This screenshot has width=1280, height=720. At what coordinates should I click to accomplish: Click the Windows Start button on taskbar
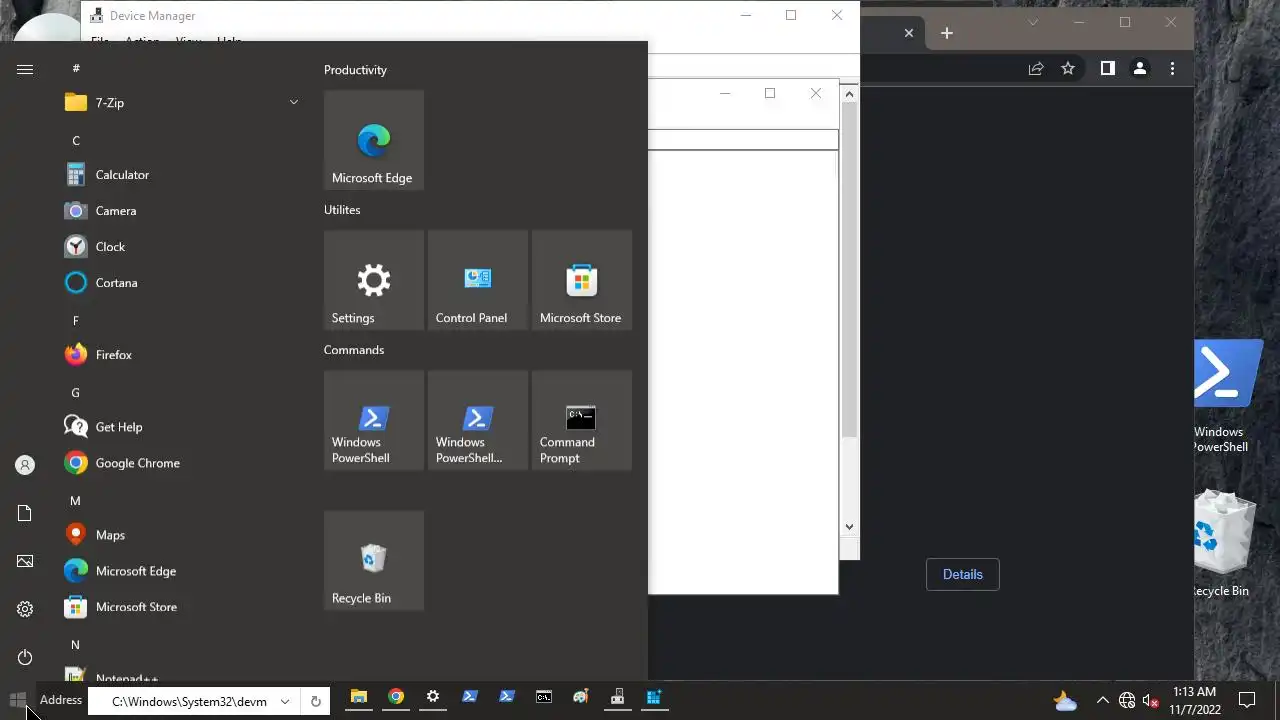[x=17, y=699]
